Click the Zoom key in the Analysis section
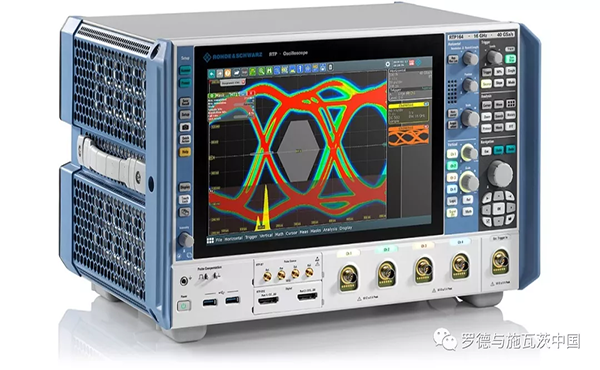The height and width of the screenshot is (370, 600). 486,117
